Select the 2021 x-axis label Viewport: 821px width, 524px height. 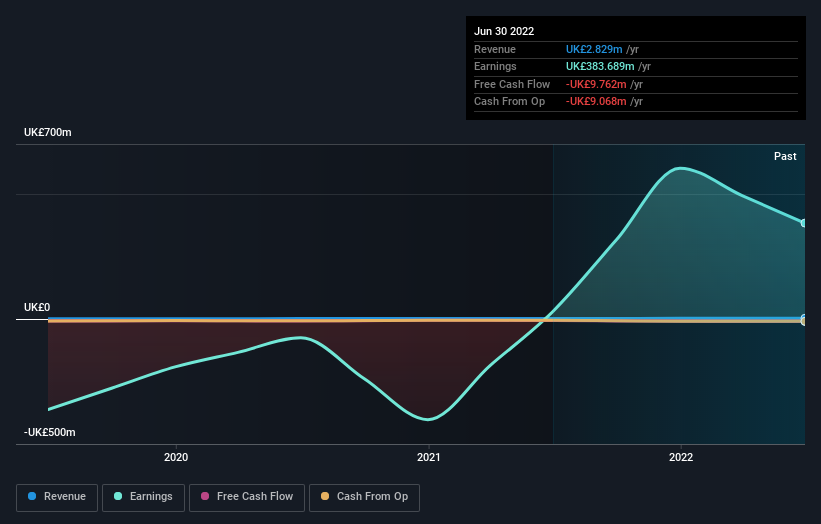[428, 457]
